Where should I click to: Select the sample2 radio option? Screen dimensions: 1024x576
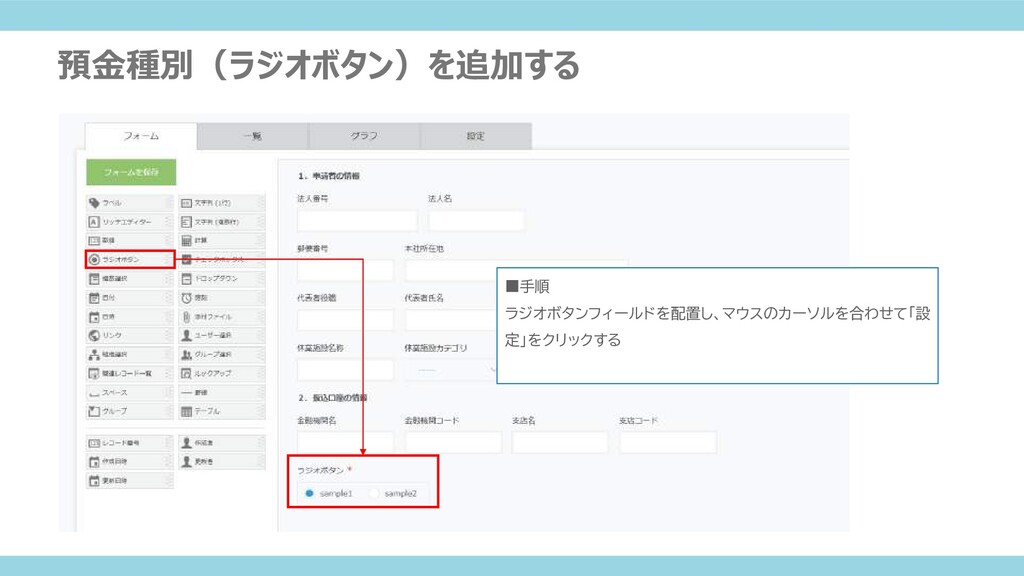tap(374, 494)
